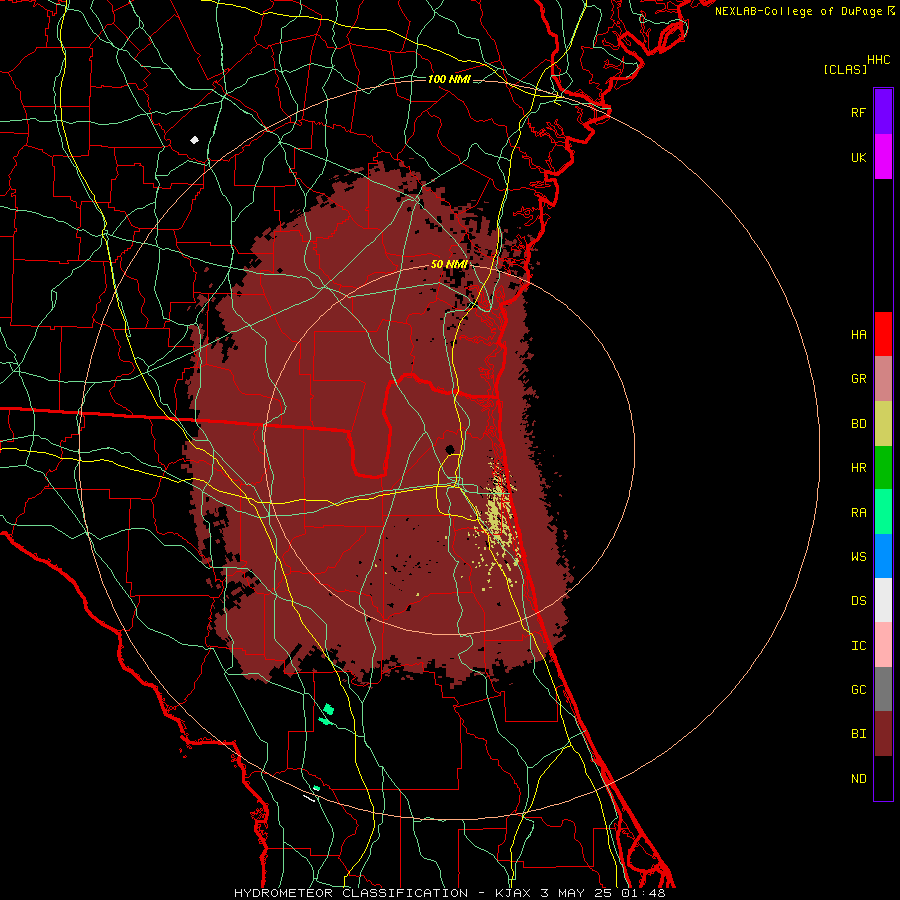Click the RA legend label
The image size is (900, 900).
point(858,513)
